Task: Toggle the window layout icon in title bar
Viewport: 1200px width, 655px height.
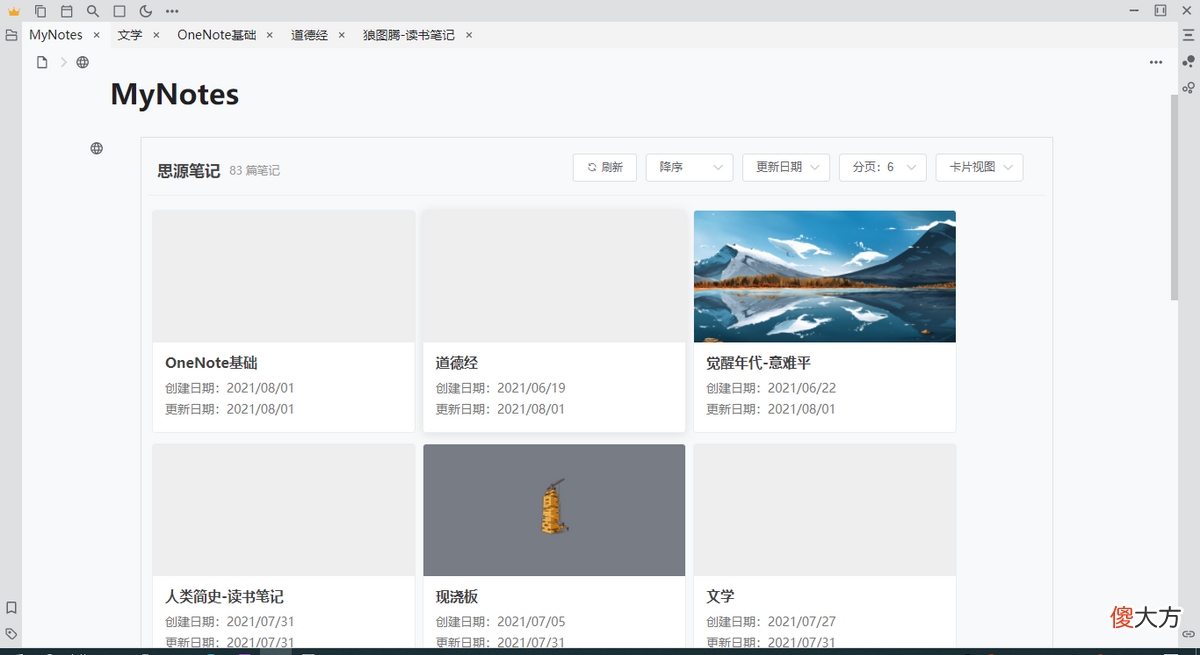Action: 1160,11
